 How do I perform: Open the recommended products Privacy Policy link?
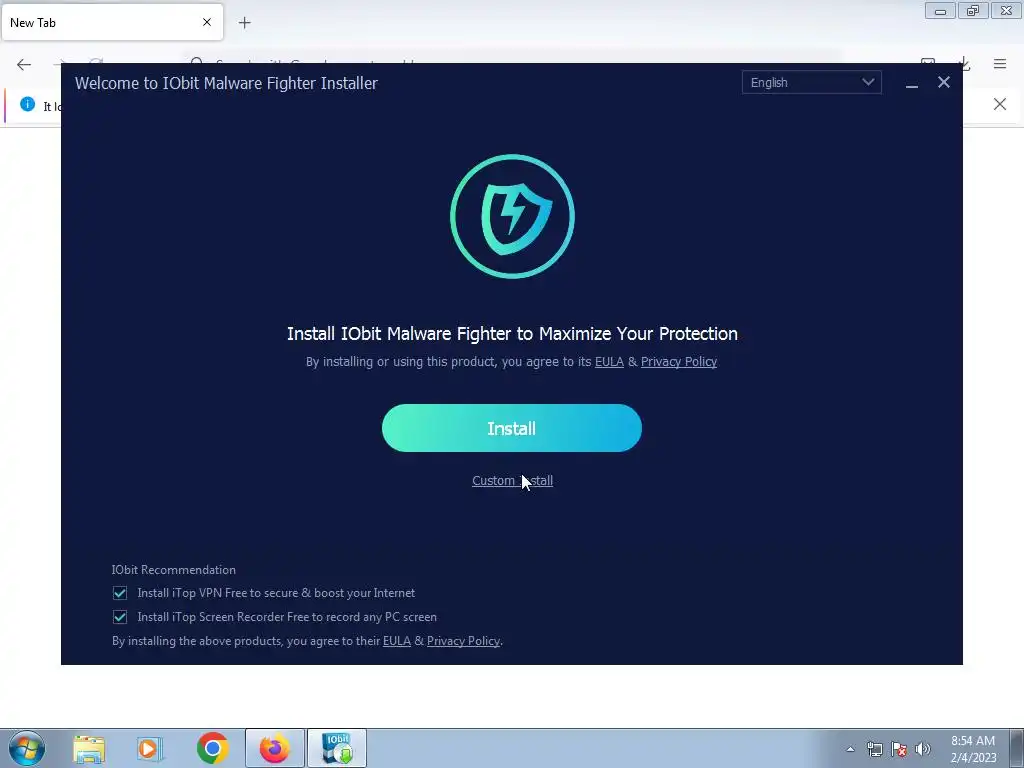click(463, 641)
